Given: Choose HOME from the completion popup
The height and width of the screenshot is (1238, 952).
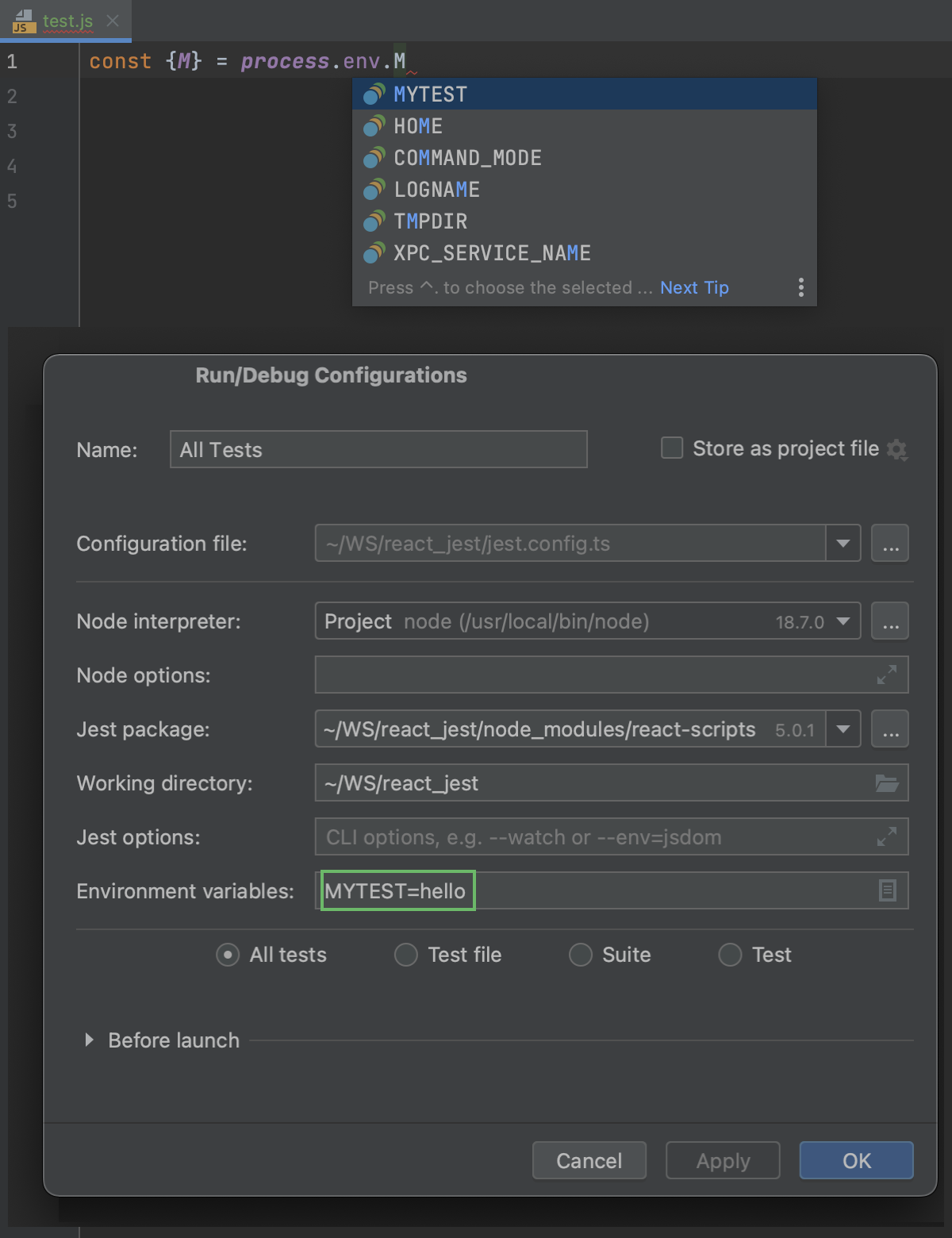Looking at the screenshot, I should coord(417,125).
